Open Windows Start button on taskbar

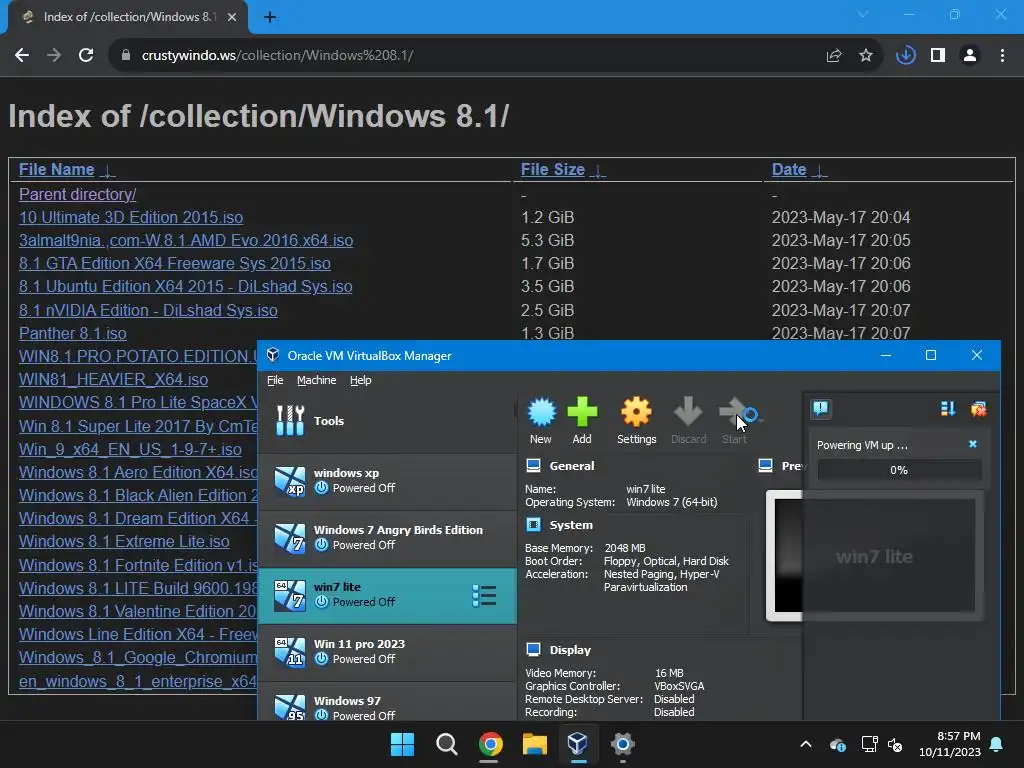pos(402,744)
